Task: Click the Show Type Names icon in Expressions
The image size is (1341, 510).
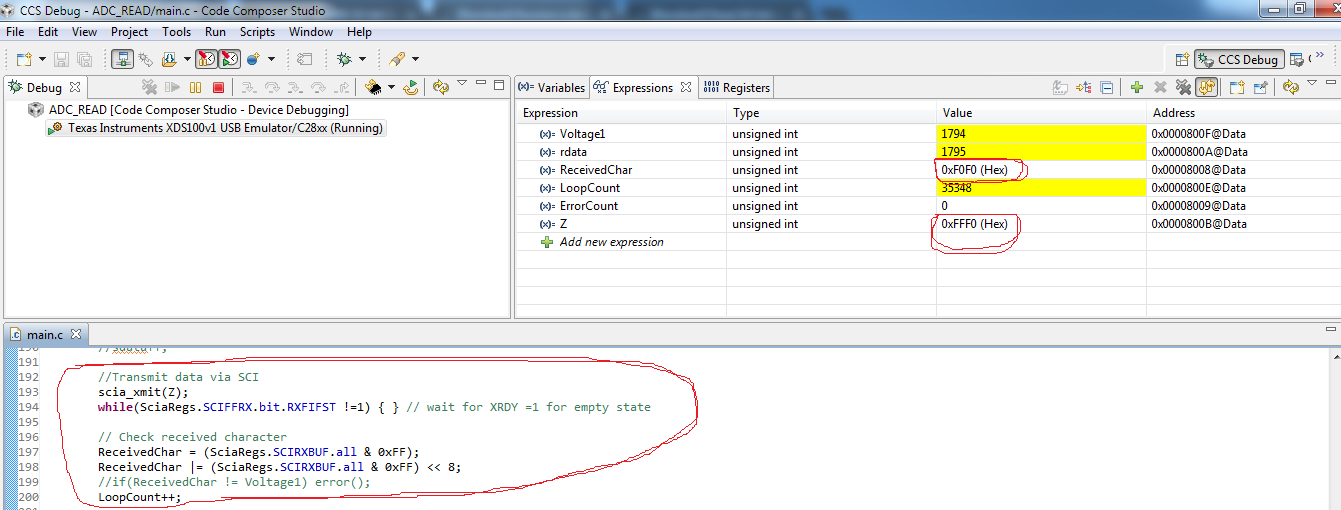Action: [1059, 87]
